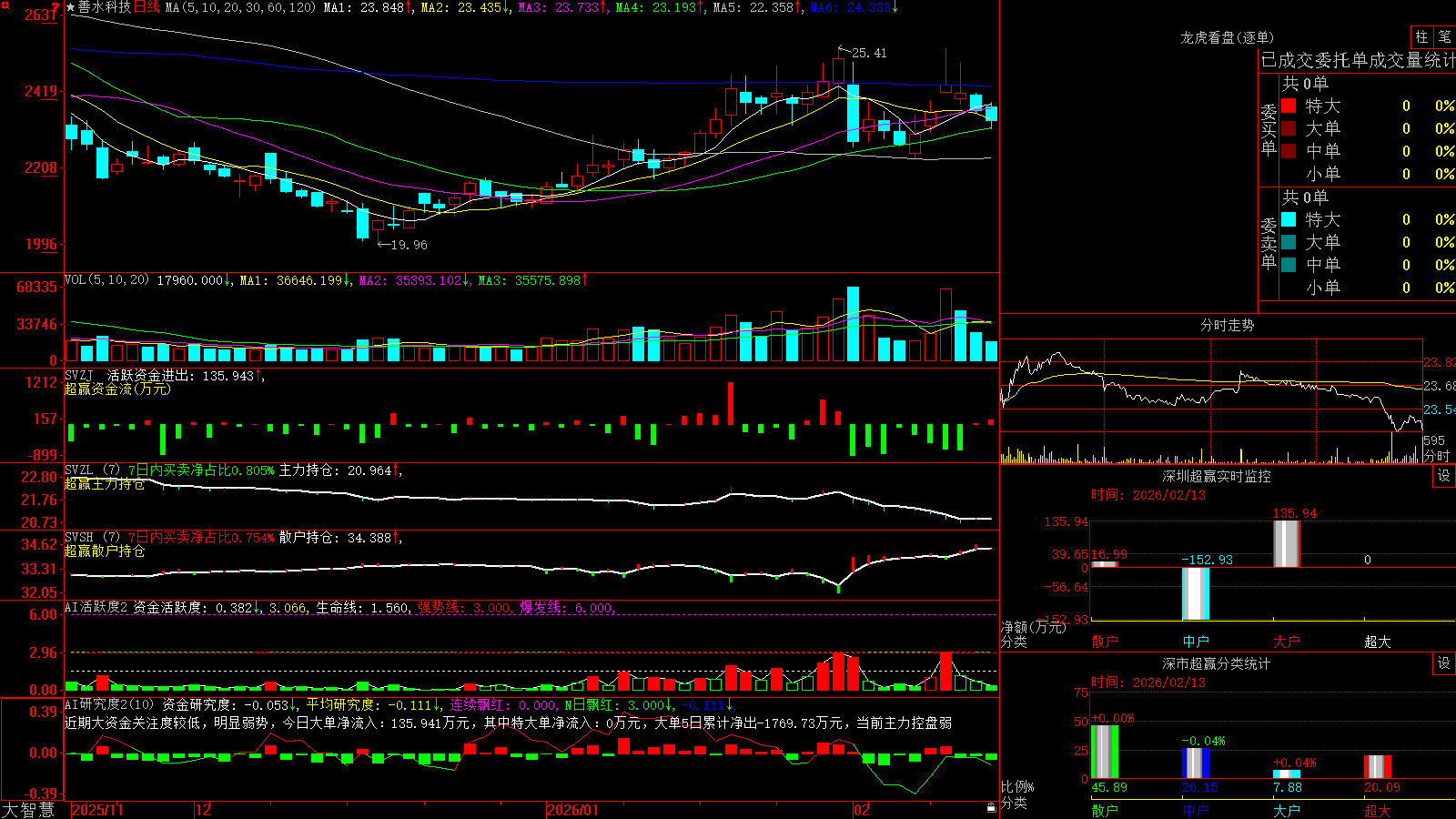Switch the order panel to 柱 (bar) view

click(x=1421, y=37)
